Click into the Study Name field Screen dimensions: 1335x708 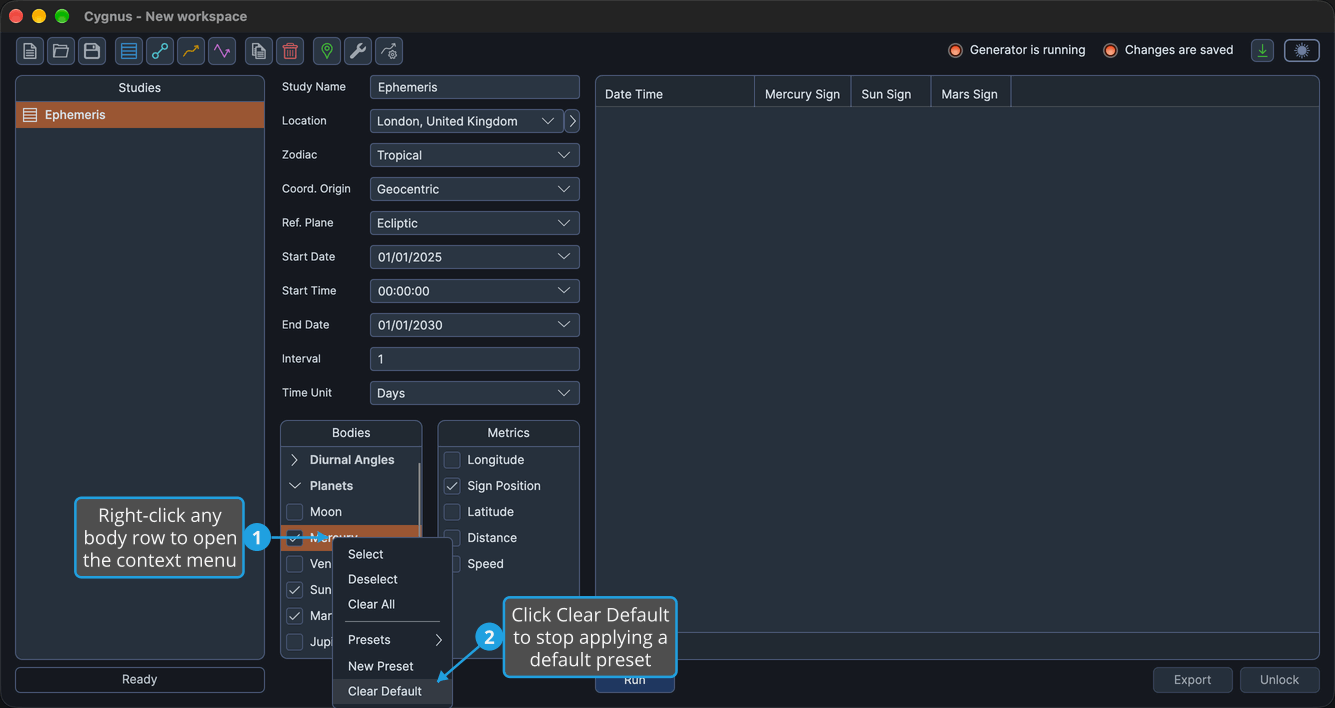pos(475,87)
